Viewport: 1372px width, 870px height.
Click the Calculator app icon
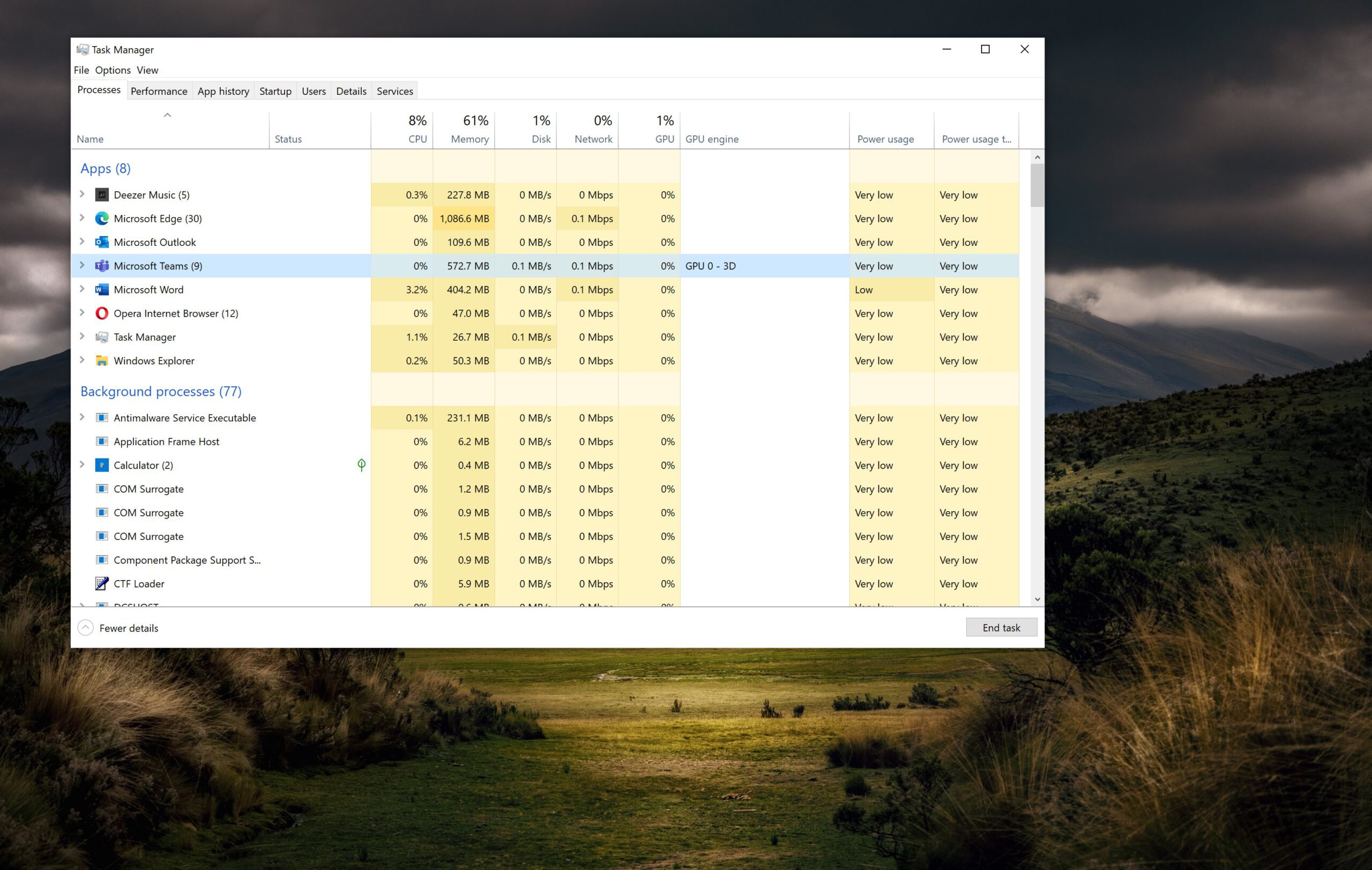102,465
